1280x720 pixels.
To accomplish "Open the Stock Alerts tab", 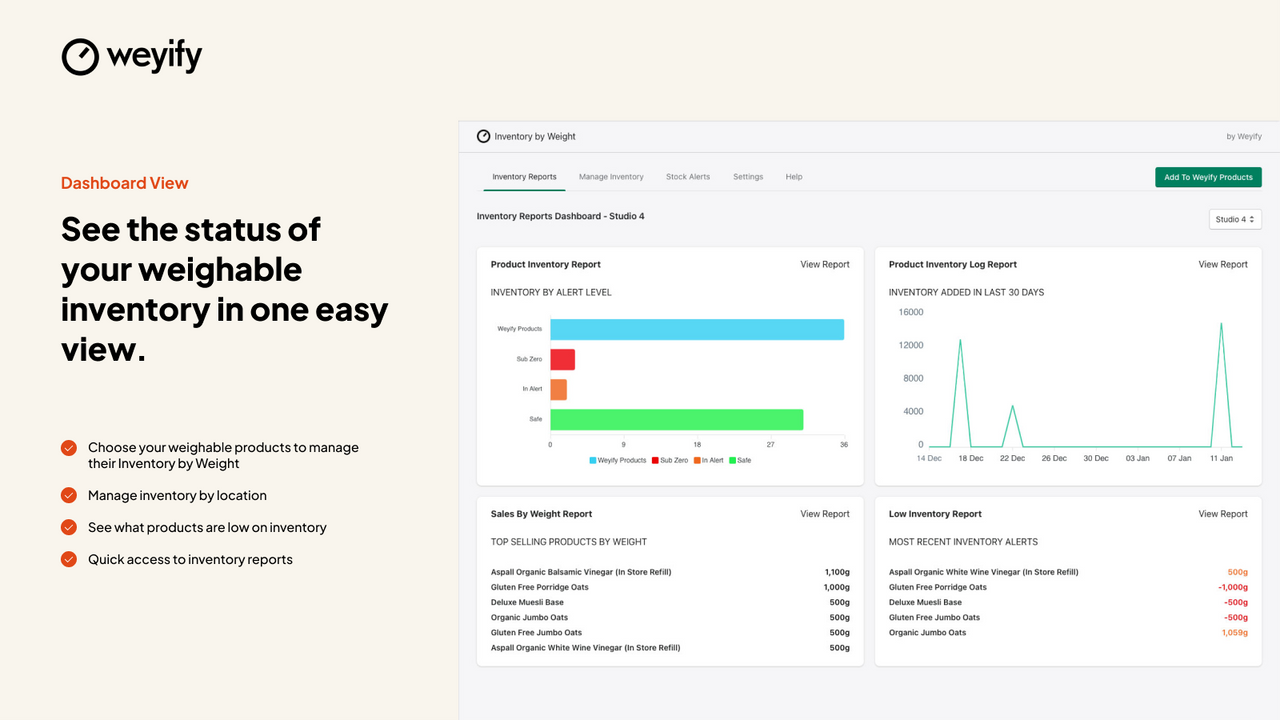I will (x=688, y=177).
